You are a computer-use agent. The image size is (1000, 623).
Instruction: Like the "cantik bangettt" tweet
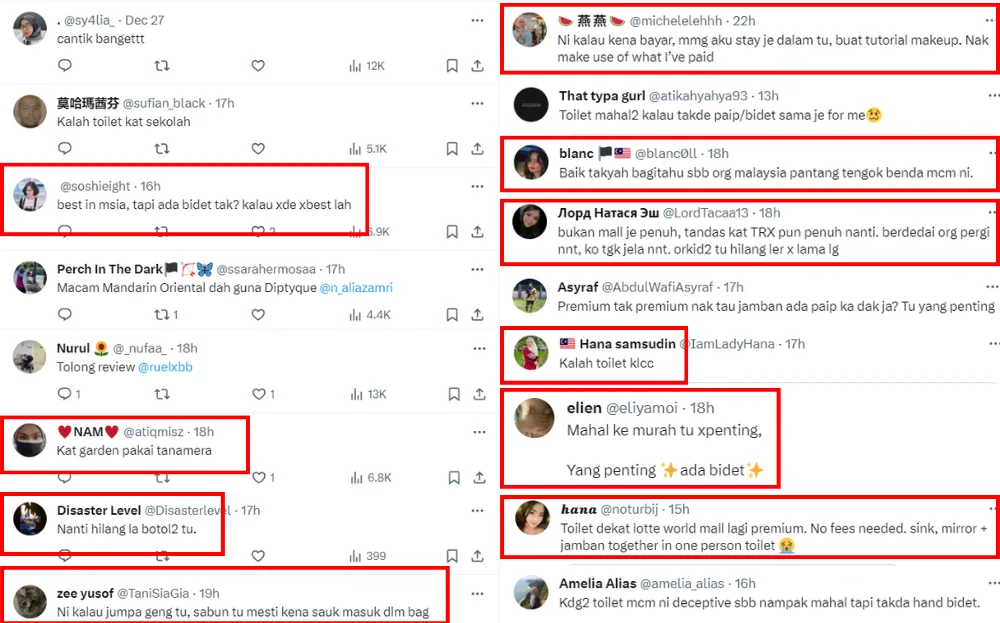click(x=258, y=66)
